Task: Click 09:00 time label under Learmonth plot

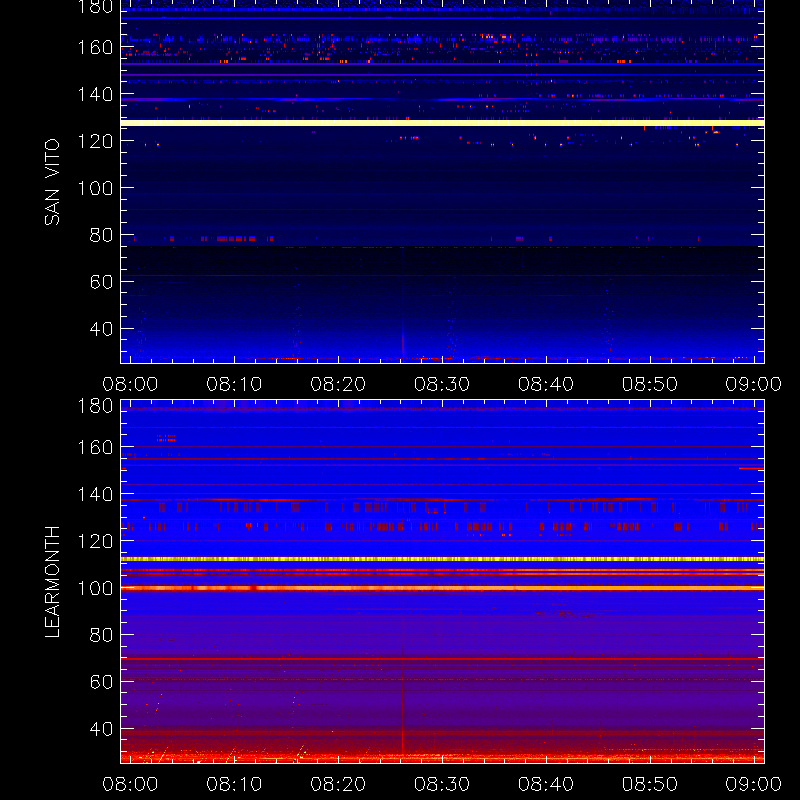Action: pyautogui.click(x=754, y=784)
